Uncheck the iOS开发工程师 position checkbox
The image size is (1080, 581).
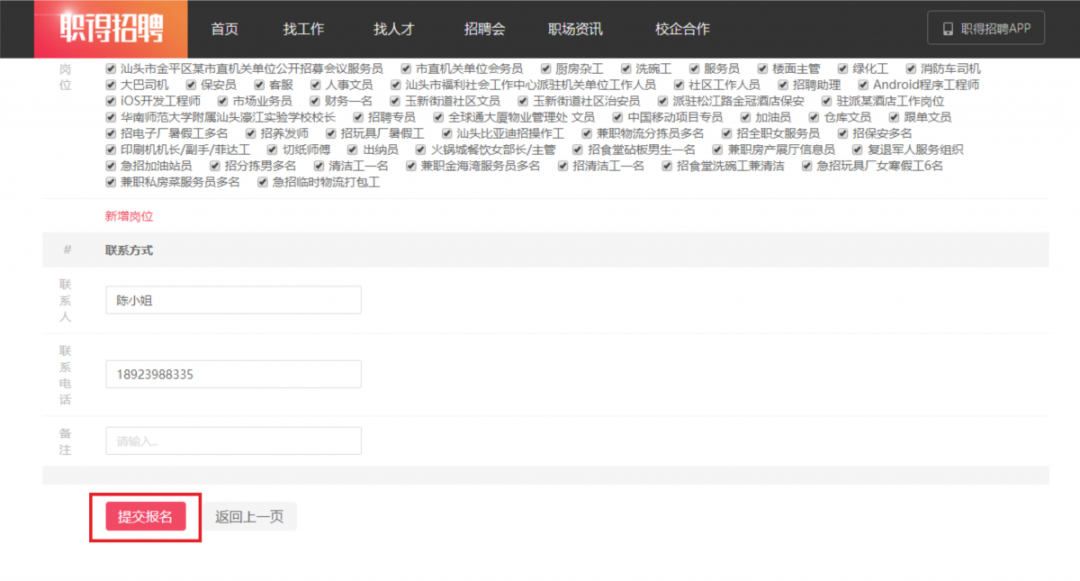[x=112, y=101]
